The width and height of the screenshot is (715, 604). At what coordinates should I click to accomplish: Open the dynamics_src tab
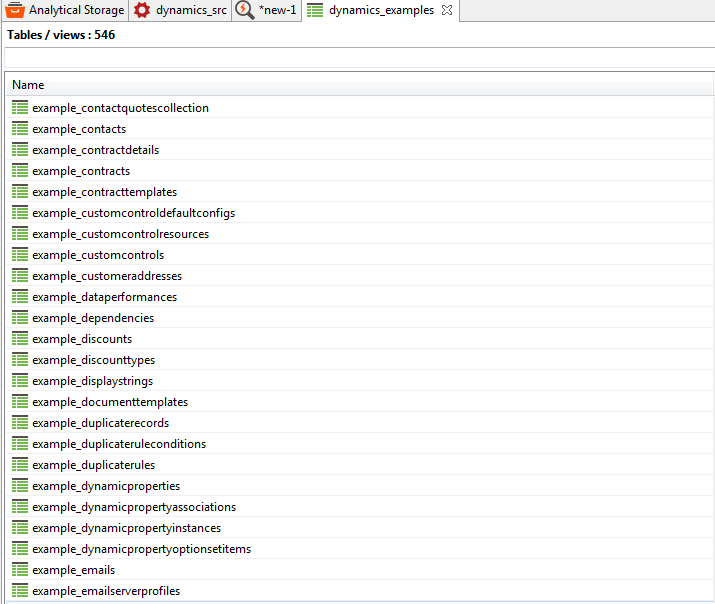pyautogui.click(x=190, y=10)
